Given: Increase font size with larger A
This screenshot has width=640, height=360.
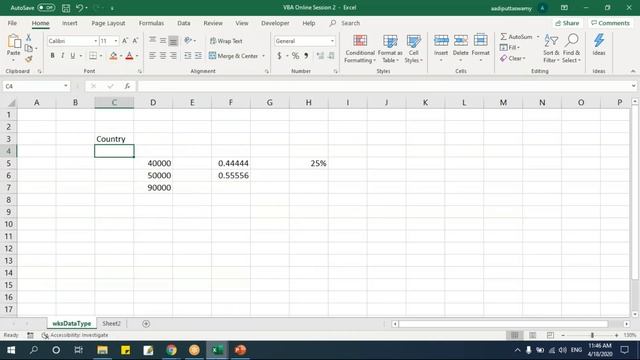Looking at the screenshot, I should point(125,41).
